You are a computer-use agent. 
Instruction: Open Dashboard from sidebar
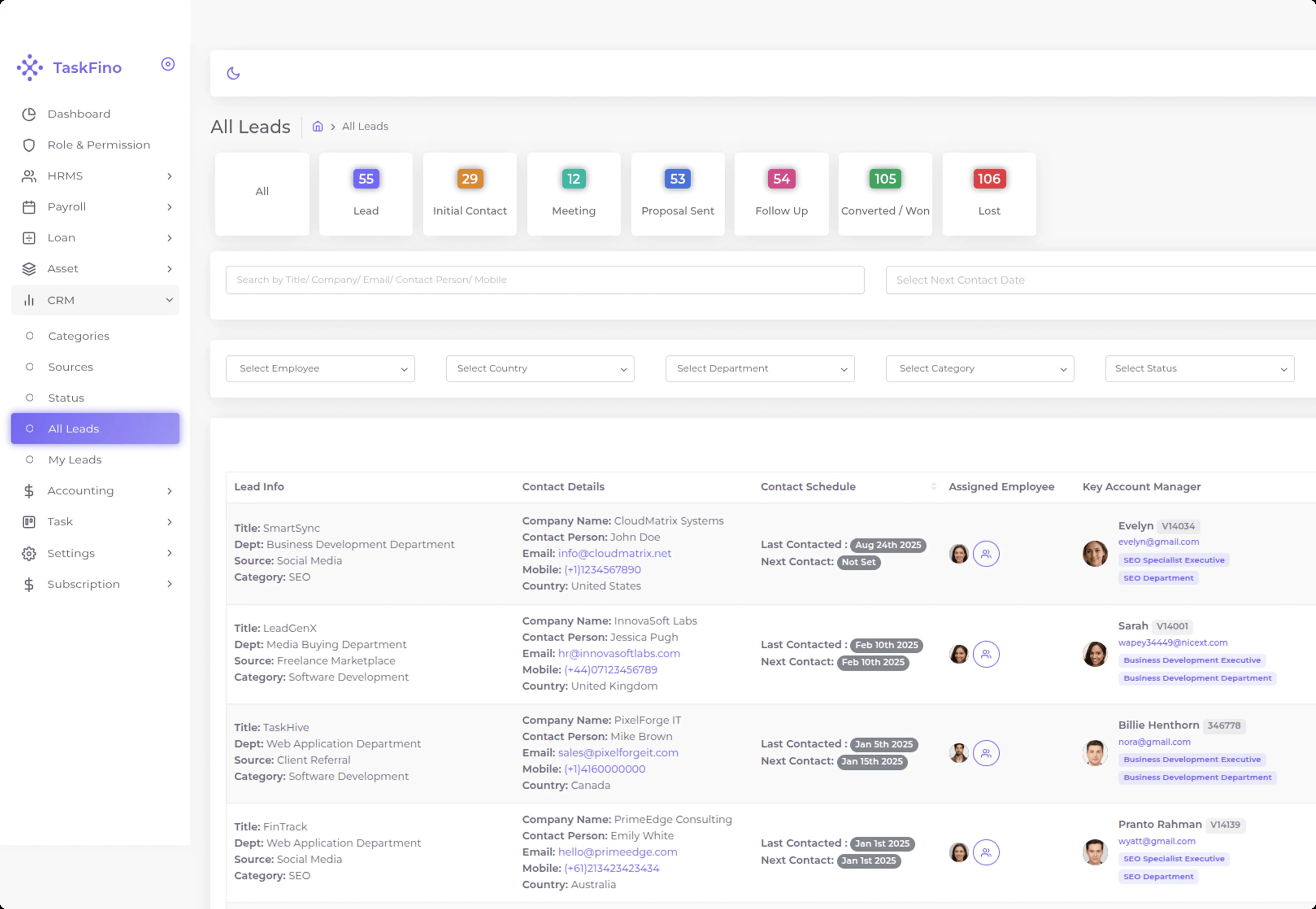point(79,114)
